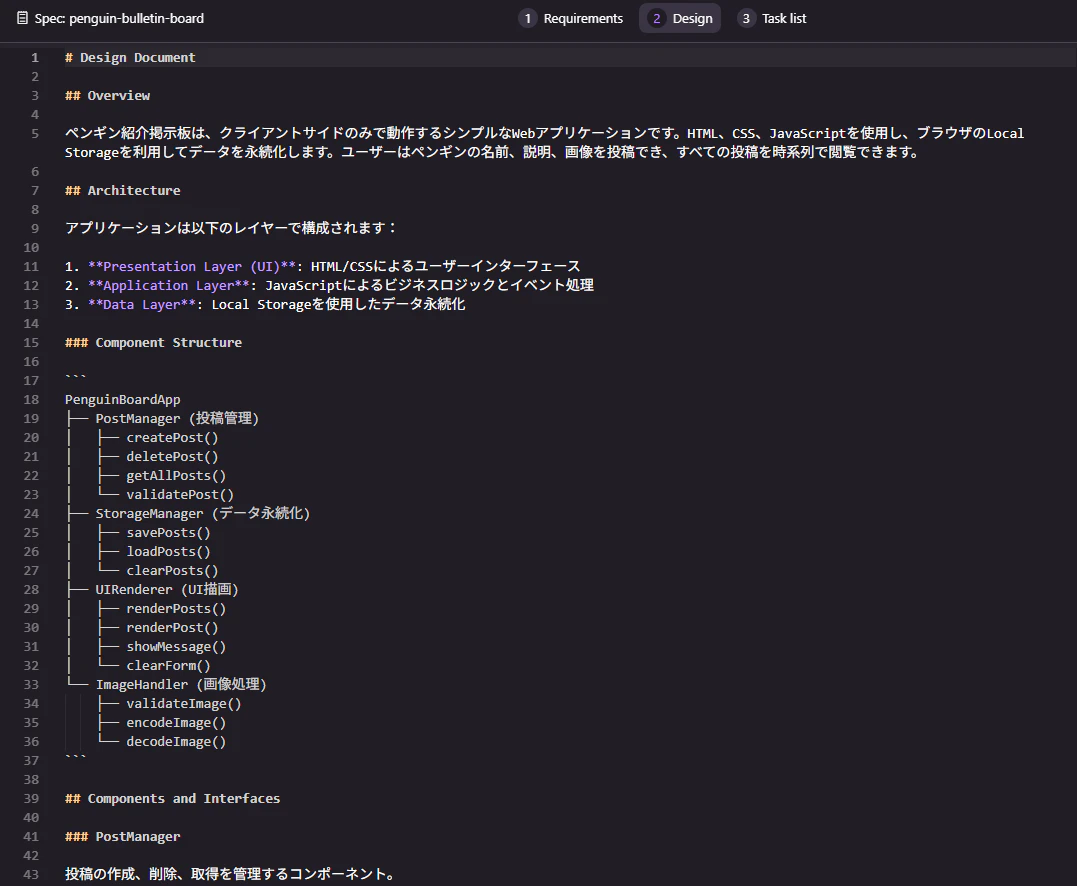
Task: Click the validatePost() entry
Action: point(180,495)
